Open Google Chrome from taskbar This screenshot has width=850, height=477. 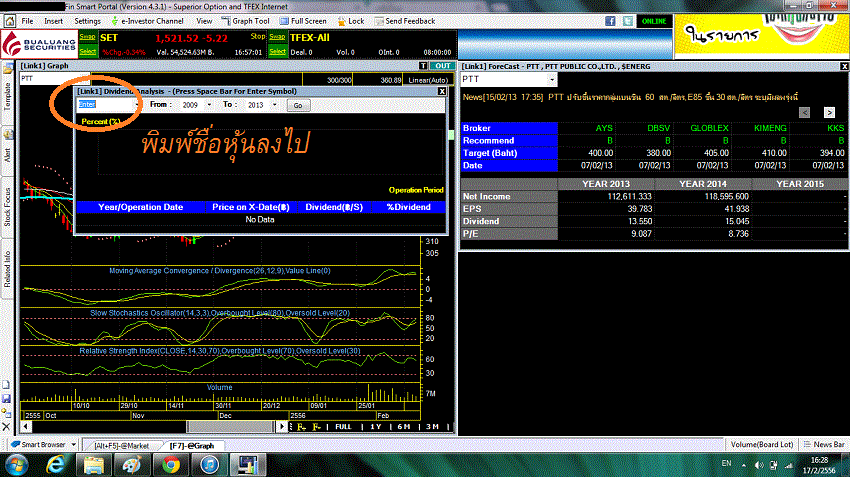pos(171,465)
